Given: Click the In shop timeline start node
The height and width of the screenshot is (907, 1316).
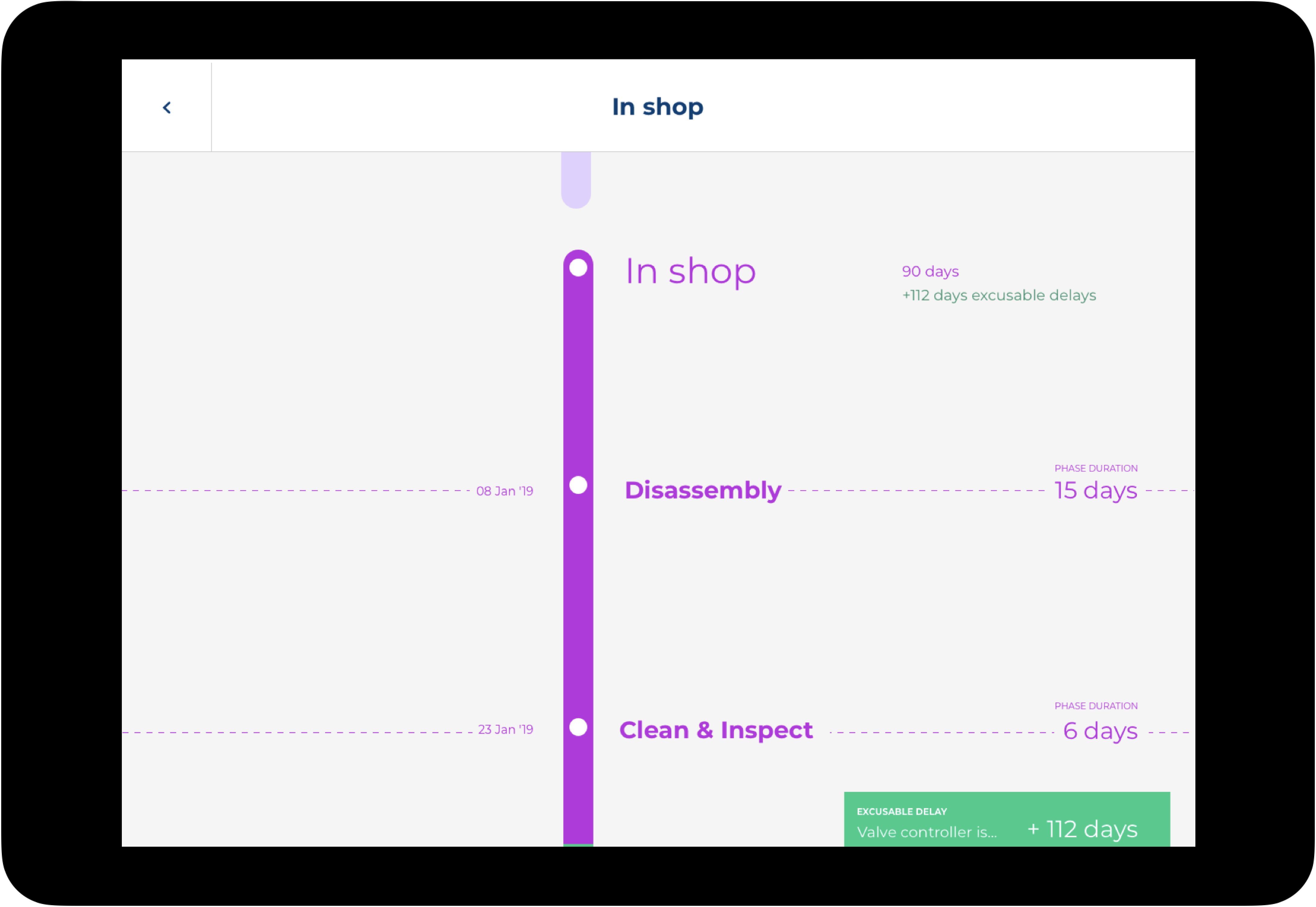Looking at the screenshot, I should click(x=578, y=268).
